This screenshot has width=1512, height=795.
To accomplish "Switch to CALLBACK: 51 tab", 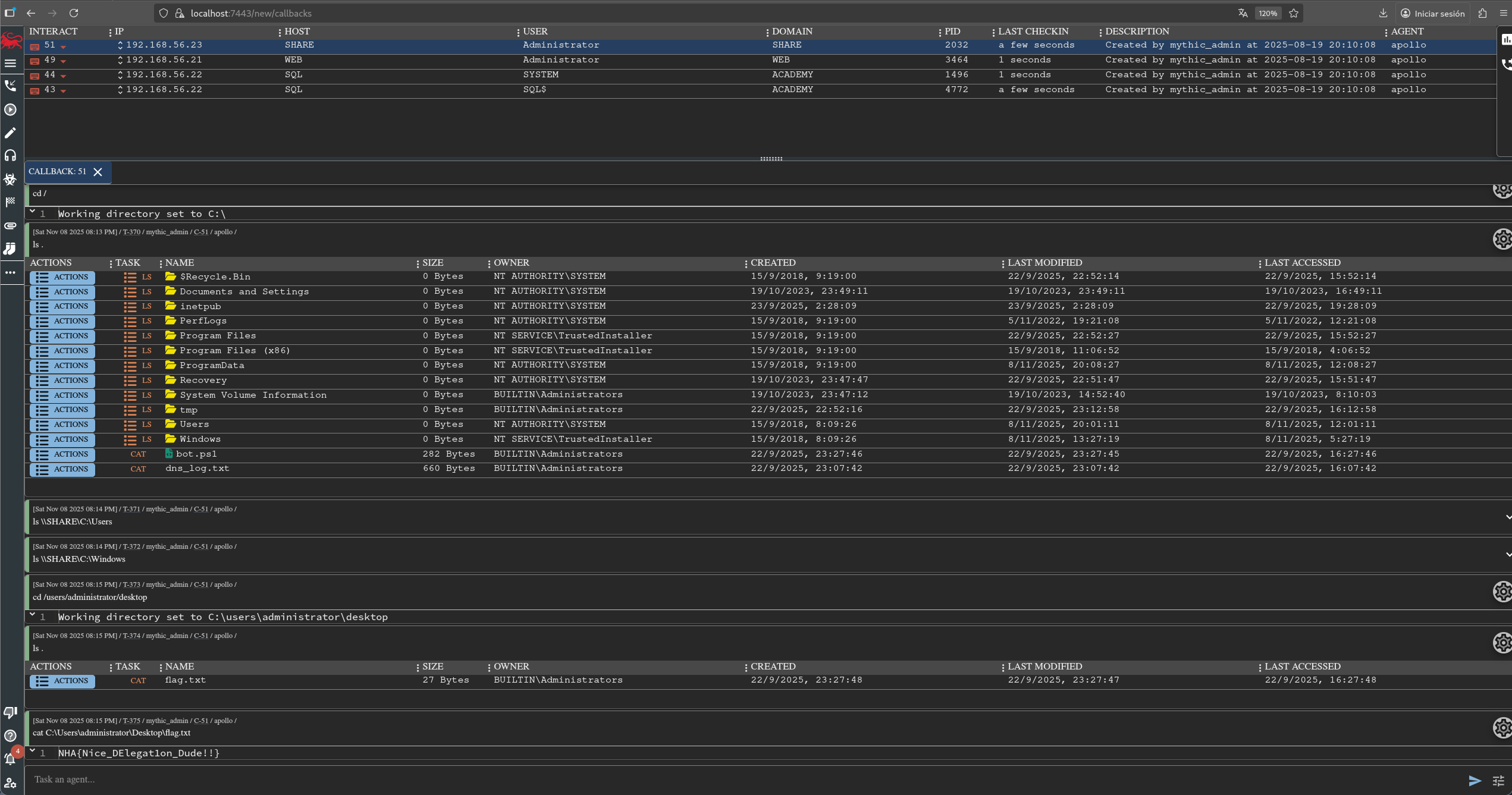I will click(58, 172).
